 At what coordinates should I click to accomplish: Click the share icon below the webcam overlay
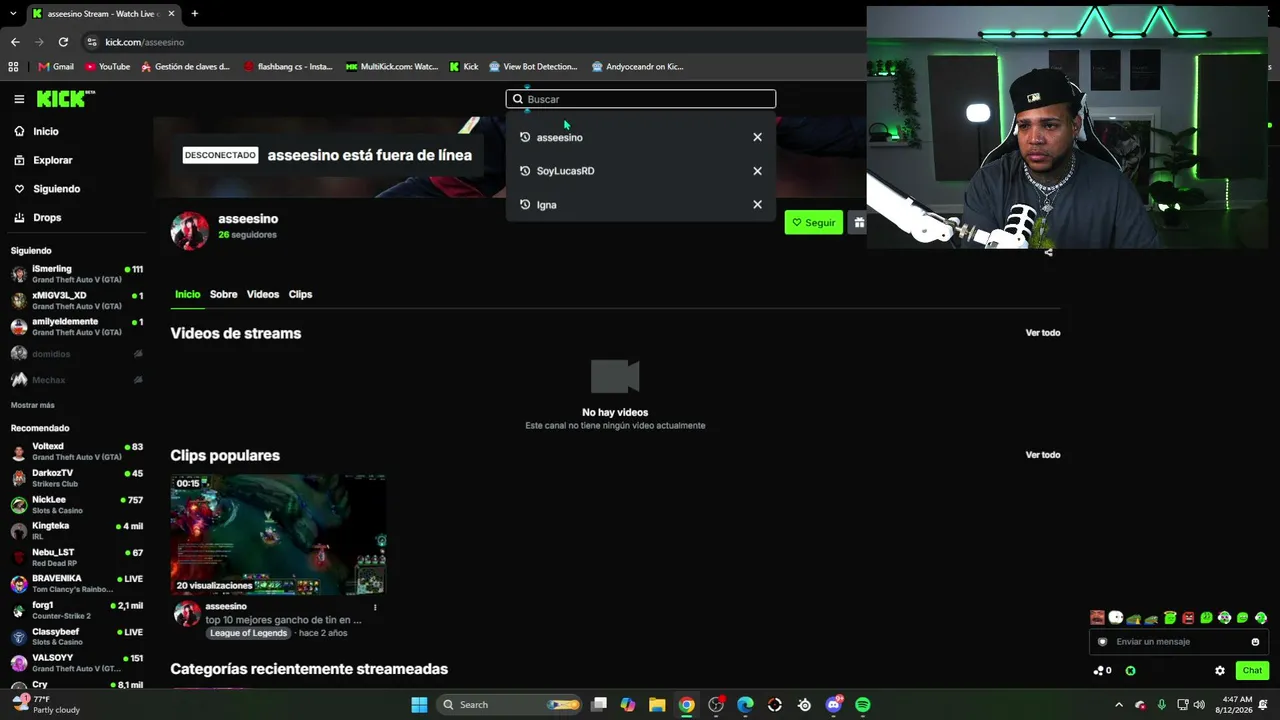[x=1048, y=253]
